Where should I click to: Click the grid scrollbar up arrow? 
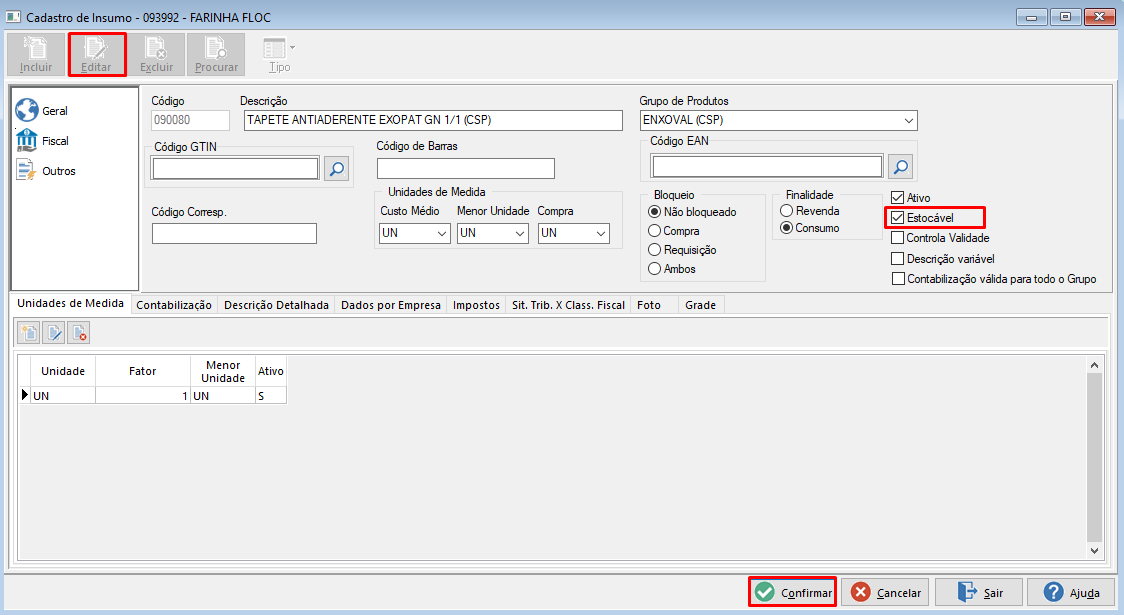pyautogui.click(x=1094, y=366)
